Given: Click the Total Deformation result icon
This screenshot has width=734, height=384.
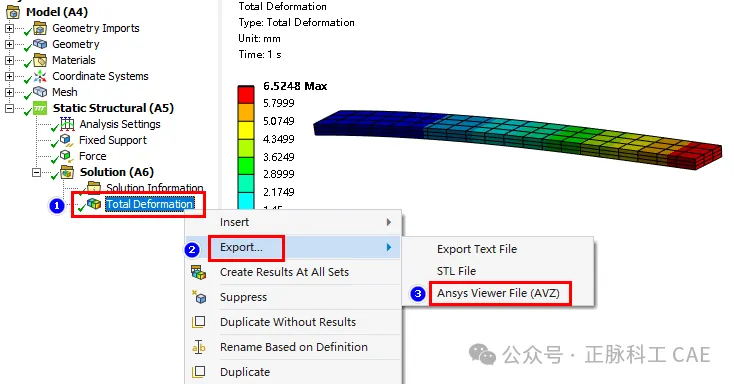Looking at the screenshot, I should coord(94,204).
